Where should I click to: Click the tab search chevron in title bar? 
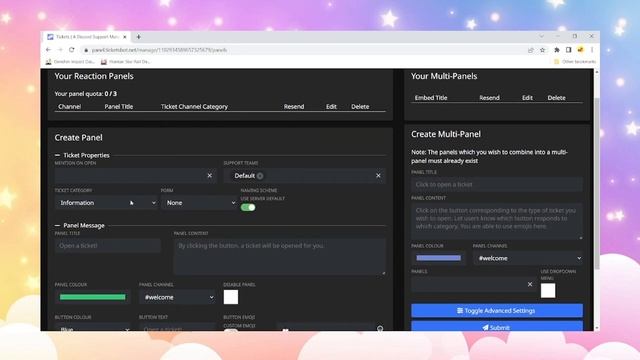542,36
